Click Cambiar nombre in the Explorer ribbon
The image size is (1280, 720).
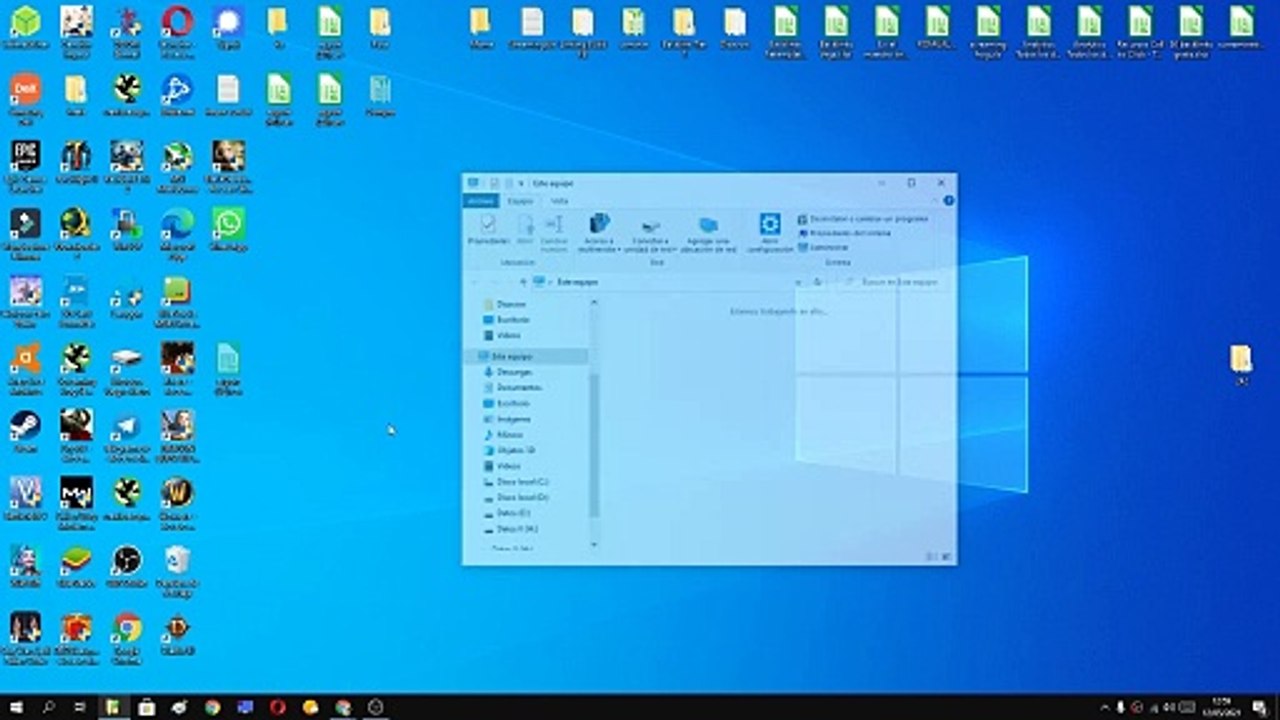tap(554, 231)
